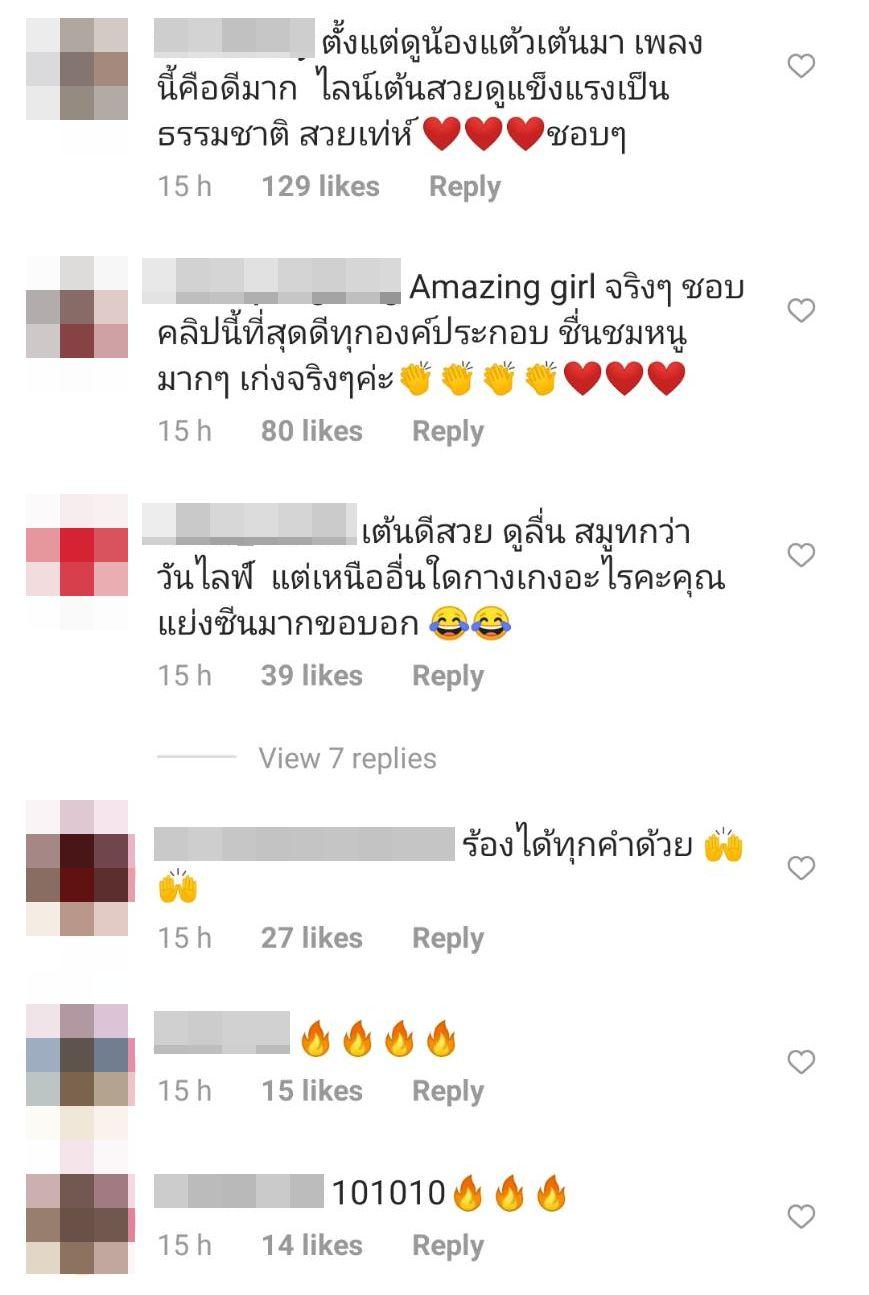View who gave 39 likes
This screenshot has width=869, height=1295.
click(x=312, y=676)
